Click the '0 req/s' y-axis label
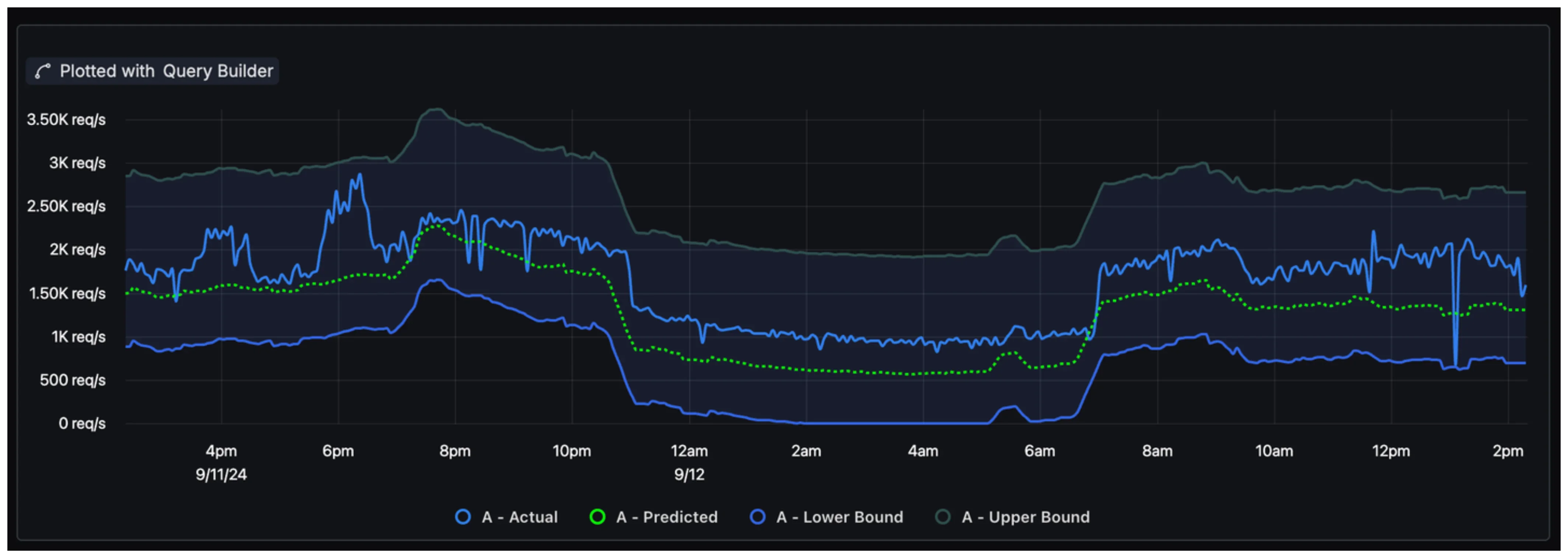The image size is (1568, 558). click(82, 423)
